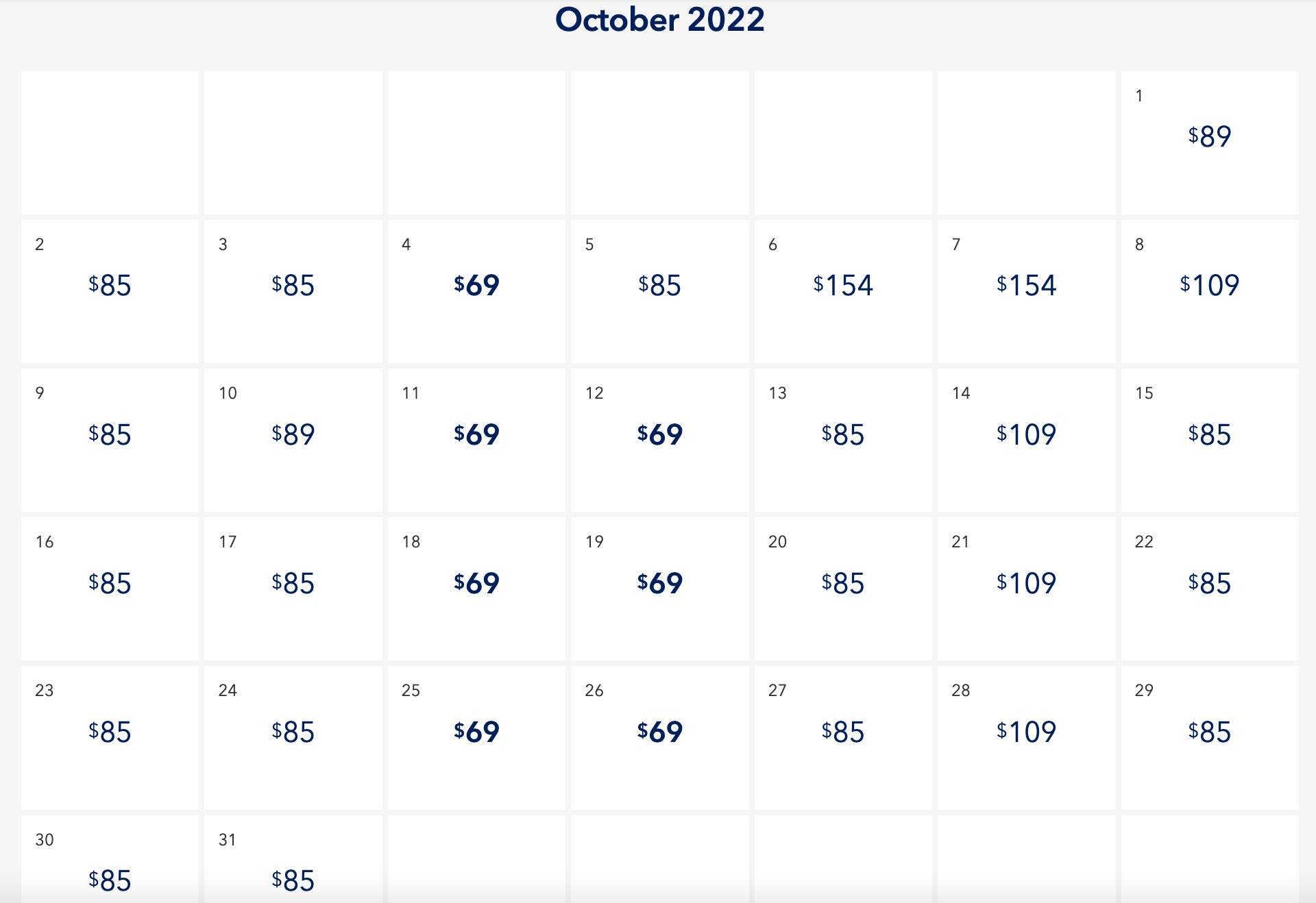Pick October 21 priced $109

click(x=1026, y=583)
